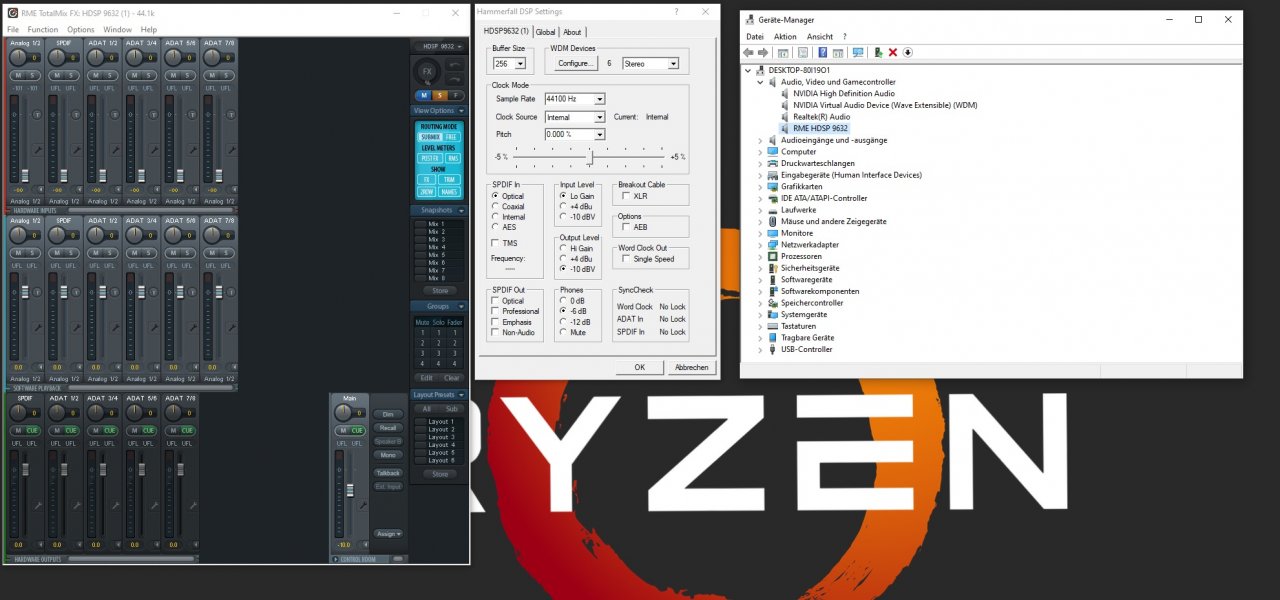Screen dimensions: 1280x600
Task: Collapse Audio, Video und Gamecontroller tree node
Action: (x=760, y=82)
